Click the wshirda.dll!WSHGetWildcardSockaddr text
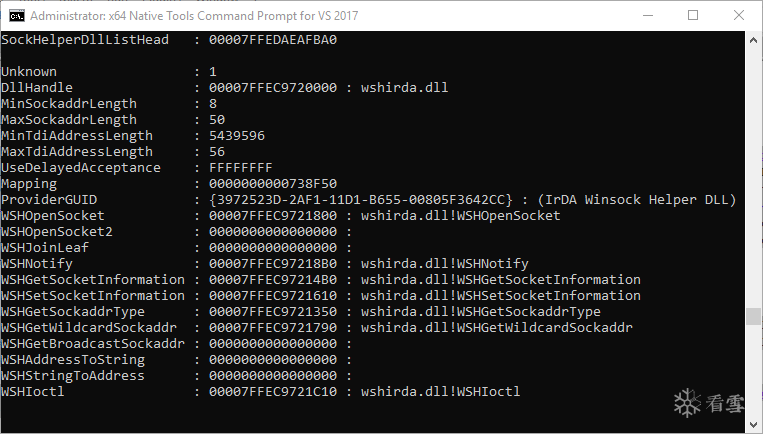This screenshot has width=763, height=434. click(496, 328)
